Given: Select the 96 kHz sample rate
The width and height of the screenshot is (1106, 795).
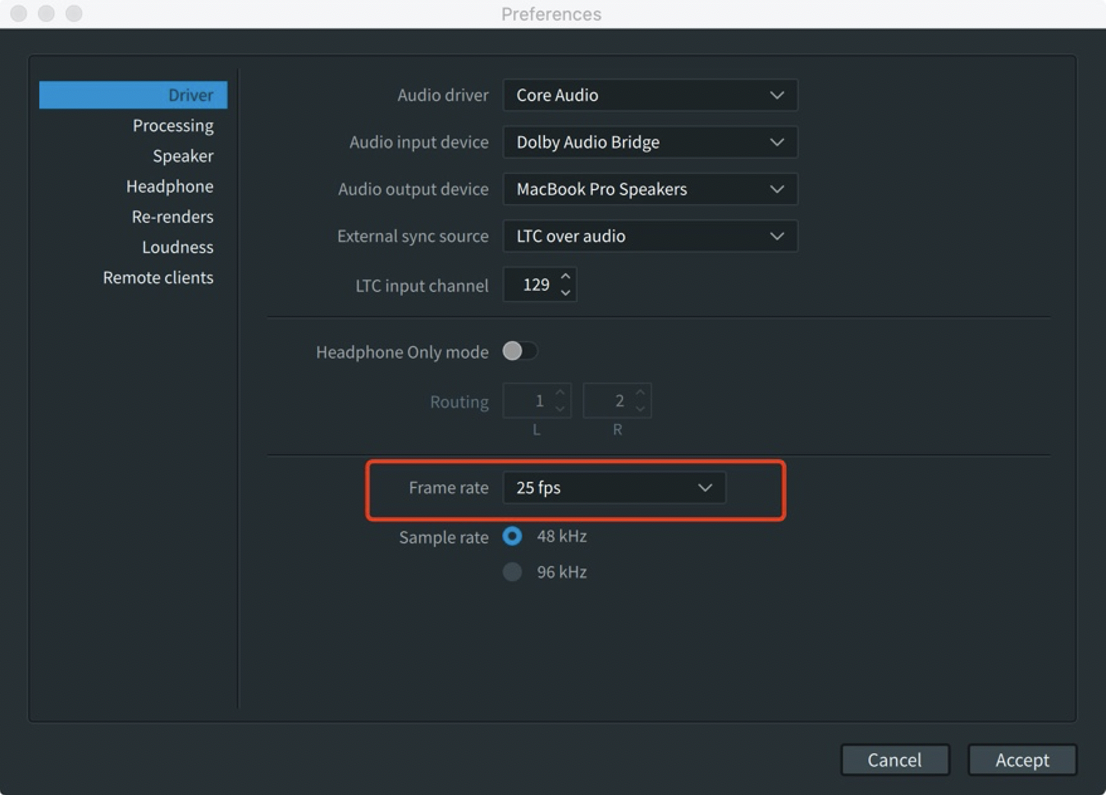Looking at the screenshot, I should [x=512, y=572].
